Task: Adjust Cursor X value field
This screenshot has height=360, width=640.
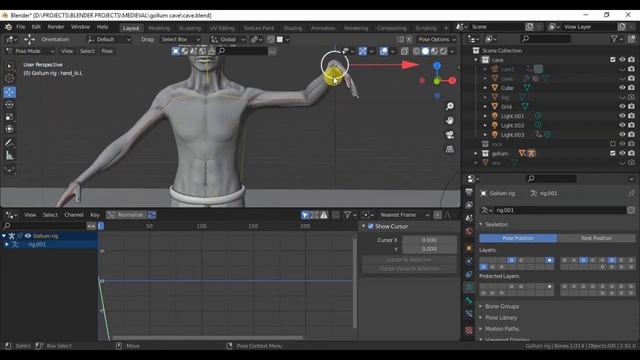Action: [x=429, y=240]
